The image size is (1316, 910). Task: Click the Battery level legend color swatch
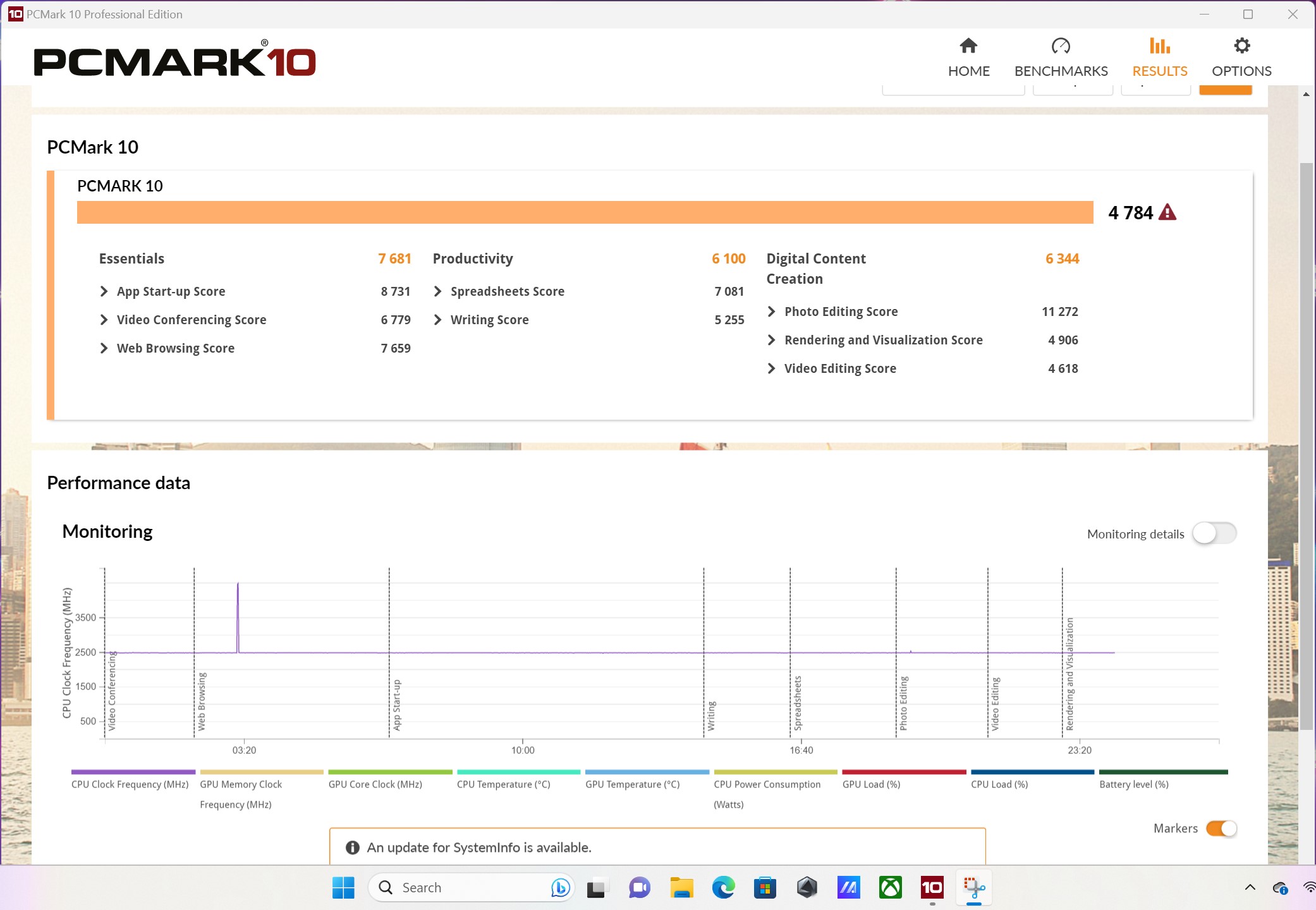1163,772
